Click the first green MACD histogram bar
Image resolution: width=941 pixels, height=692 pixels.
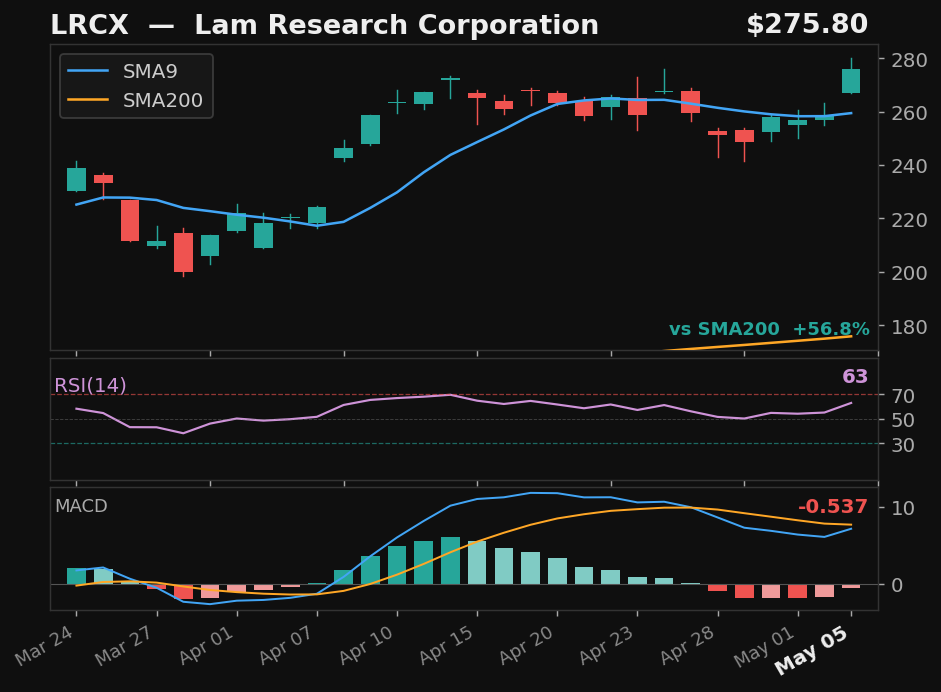pyautogui.click(x=76, y=576)
